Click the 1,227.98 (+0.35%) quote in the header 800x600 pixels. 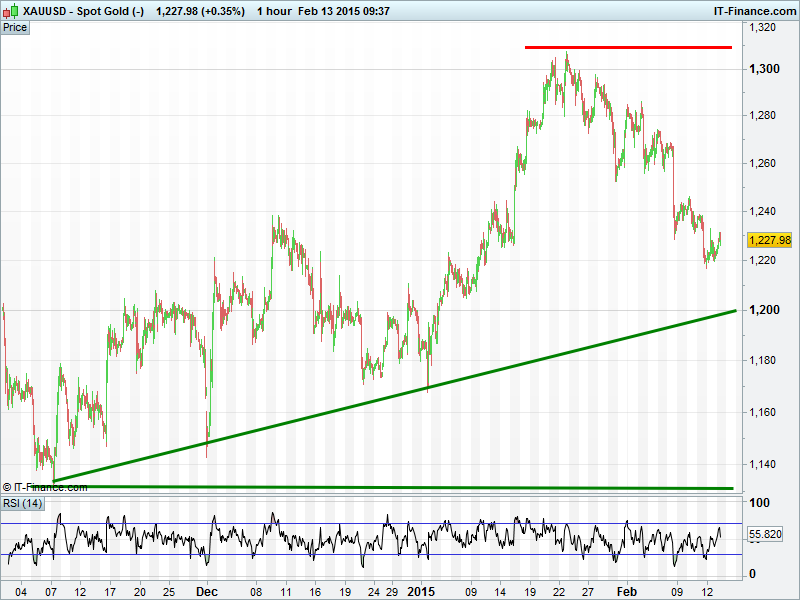tap(201, 11)
